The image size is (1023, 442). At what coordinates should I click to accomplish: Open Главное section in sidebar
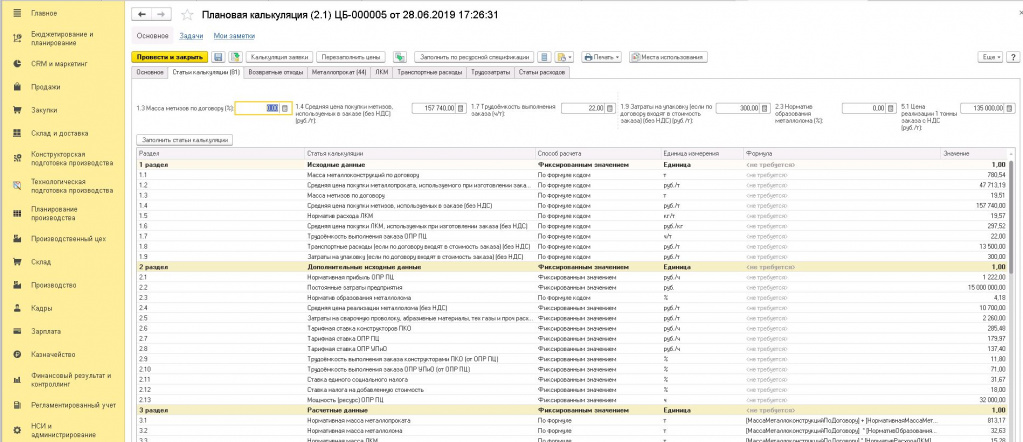[x=63, y=13]
